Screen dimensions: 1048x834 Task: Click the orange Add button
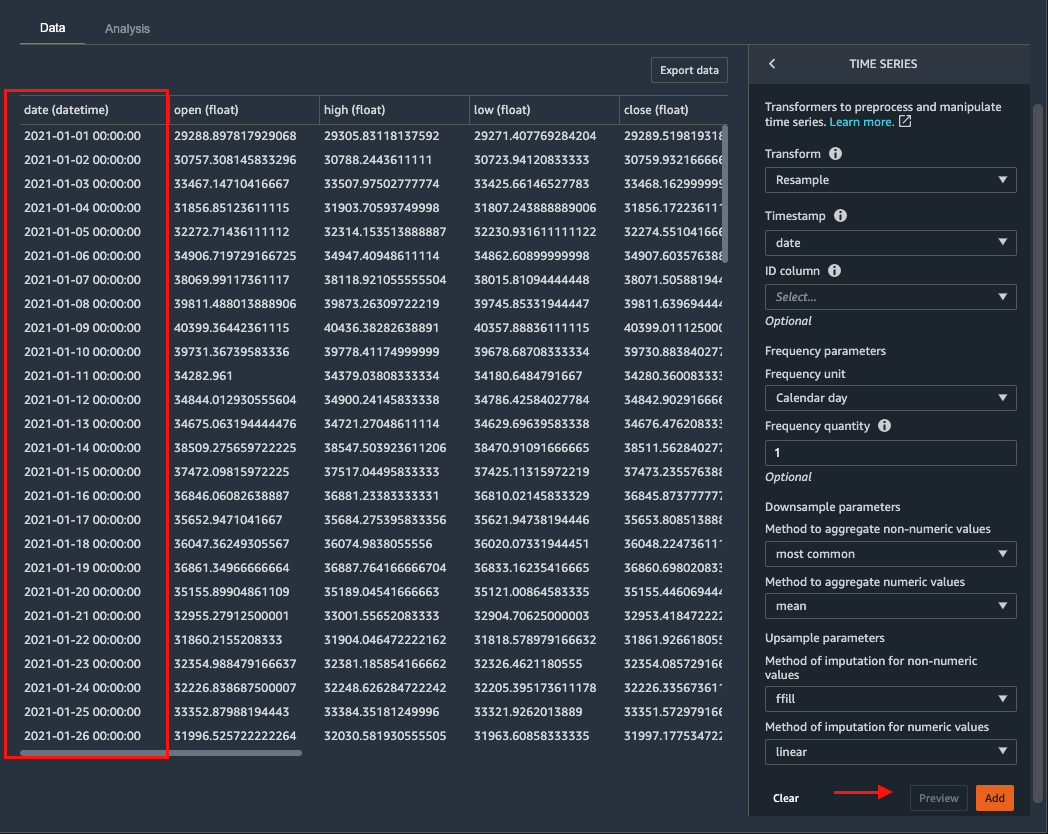pos(995,798)
